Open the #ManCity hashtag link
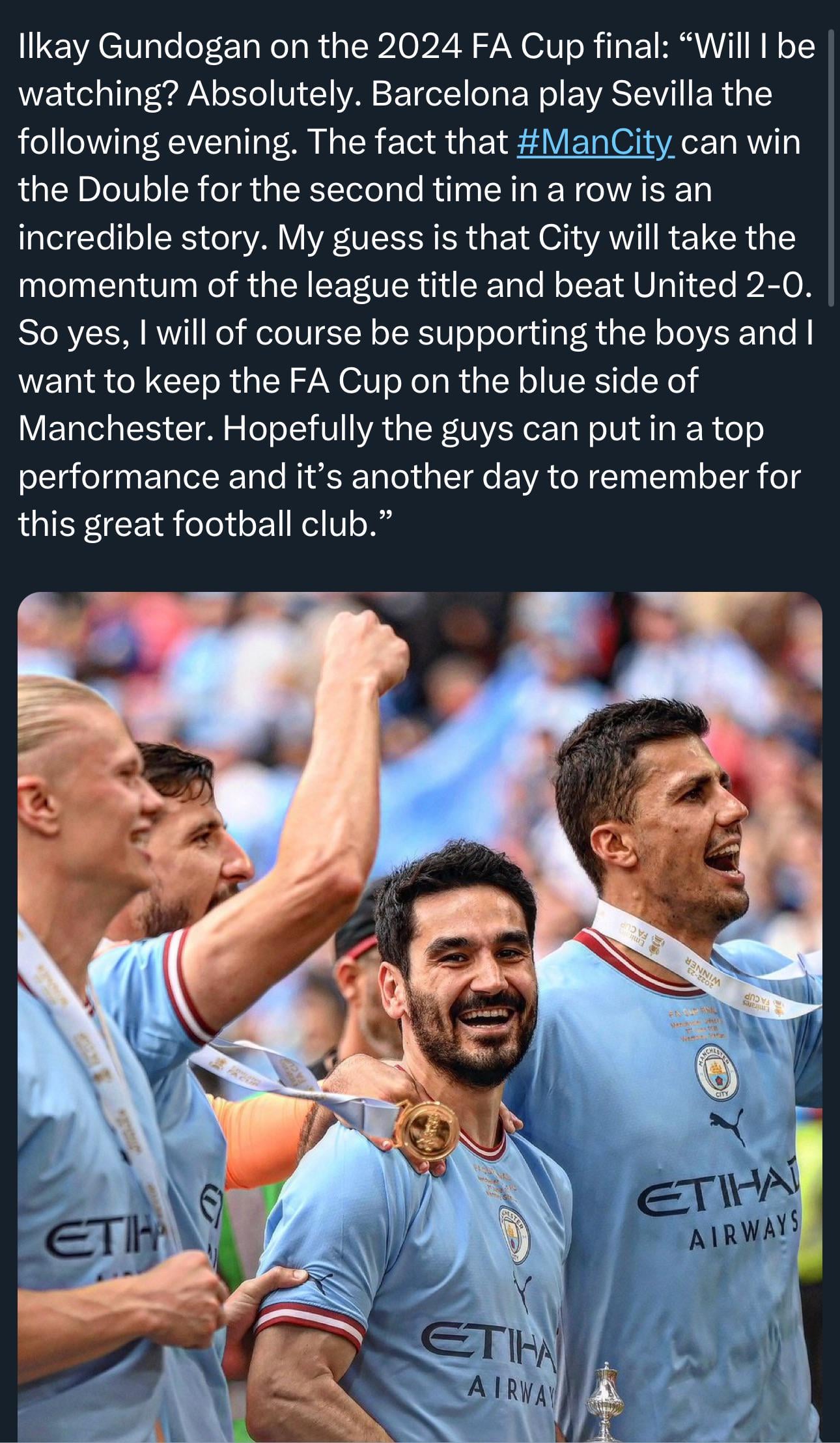 [595, 141]
